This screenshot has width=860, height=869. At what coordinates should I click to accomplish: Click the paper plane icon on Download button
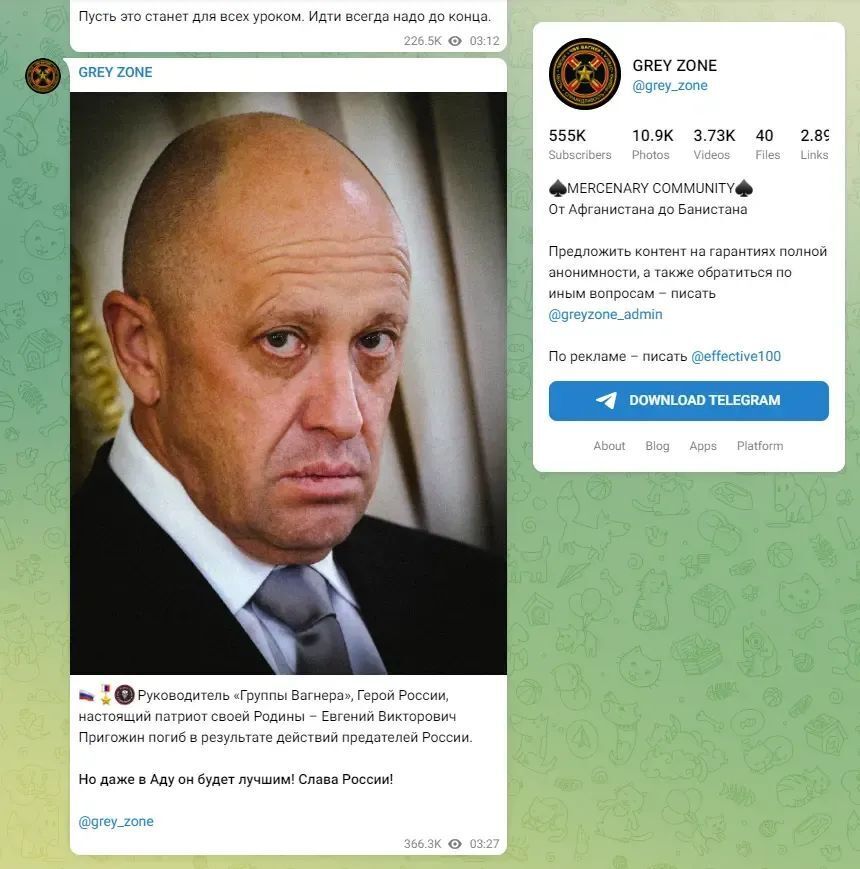(606, 400)
